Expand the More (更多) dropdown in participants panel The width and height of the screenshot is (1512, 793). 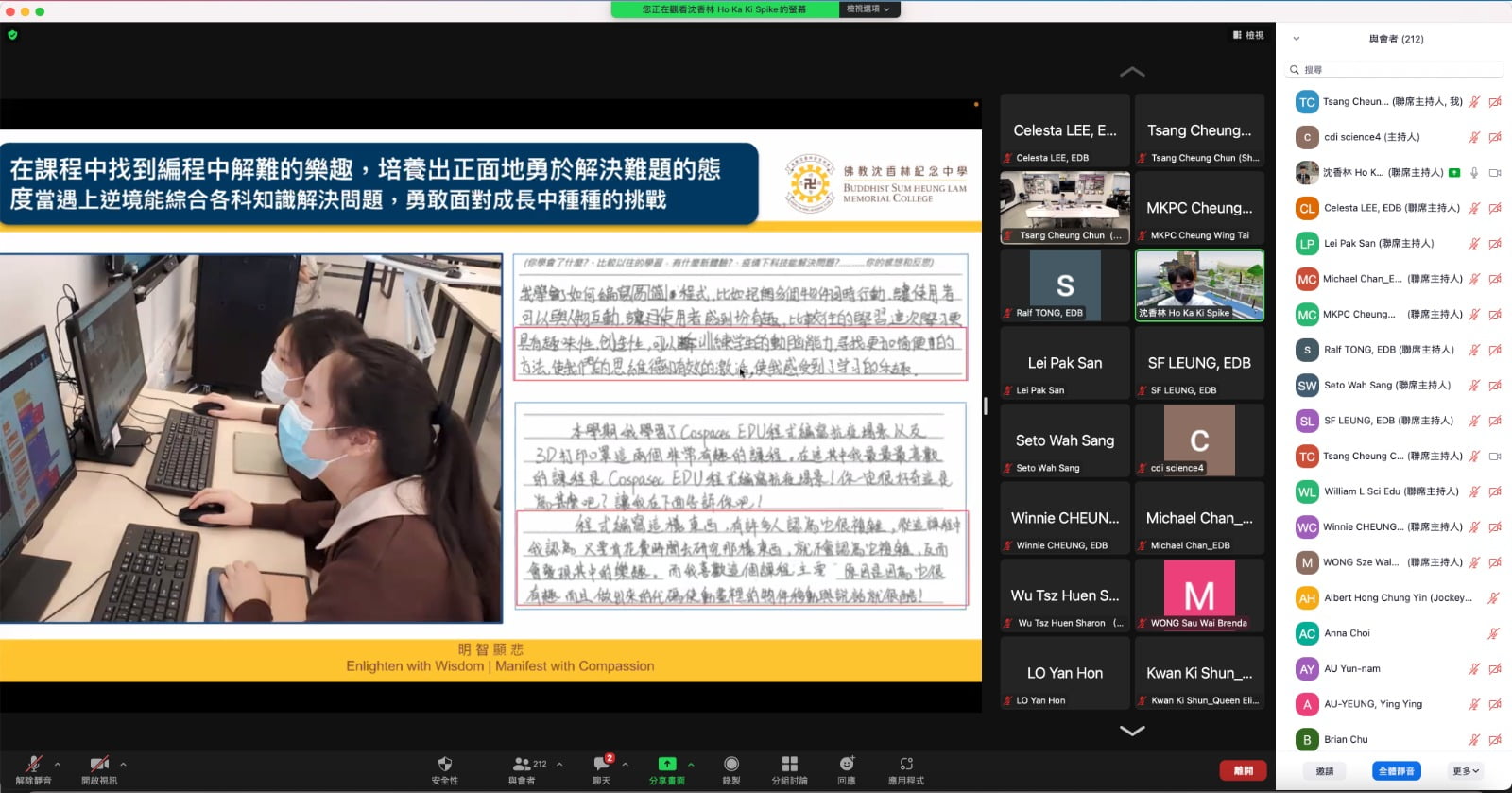[1466, 771]
